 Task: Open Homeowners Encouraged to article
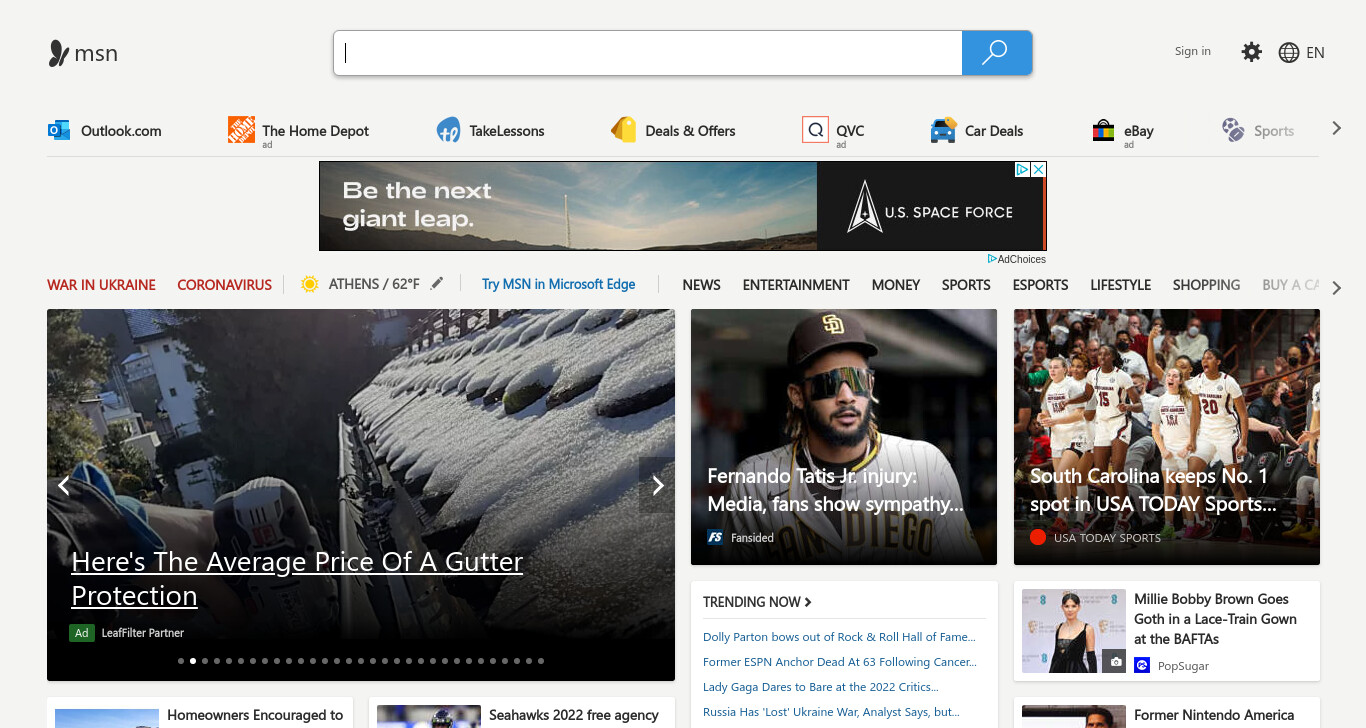click(255, 715)
